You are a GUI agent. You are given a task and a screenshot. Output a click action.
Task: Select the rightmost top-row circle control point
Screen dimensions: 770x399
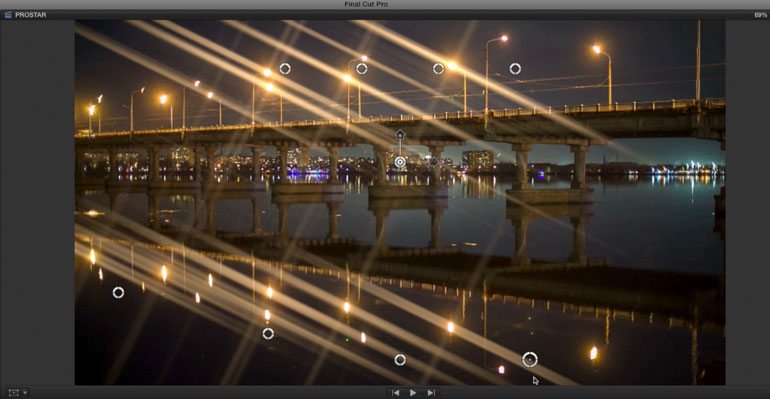tap(515, 69)
